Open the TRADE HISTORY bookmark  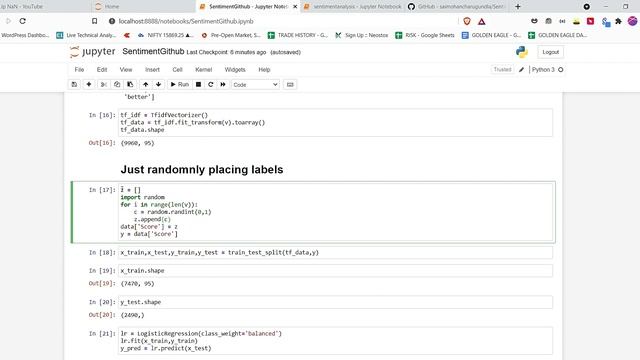click(x=298, y=36)
